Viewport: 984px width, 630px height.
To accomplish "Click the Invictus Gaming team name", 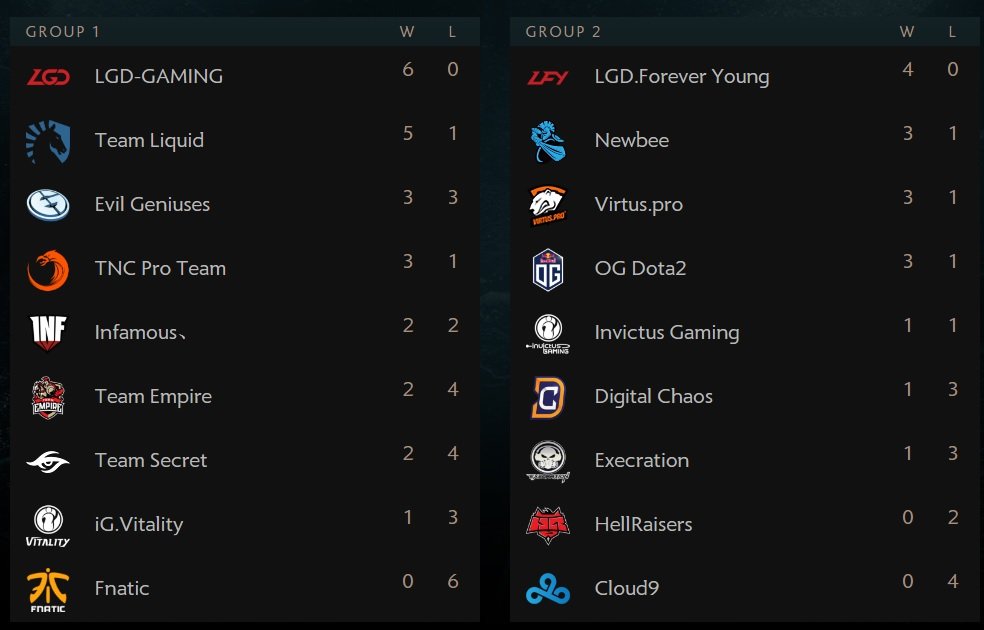I will click(666, 332).
